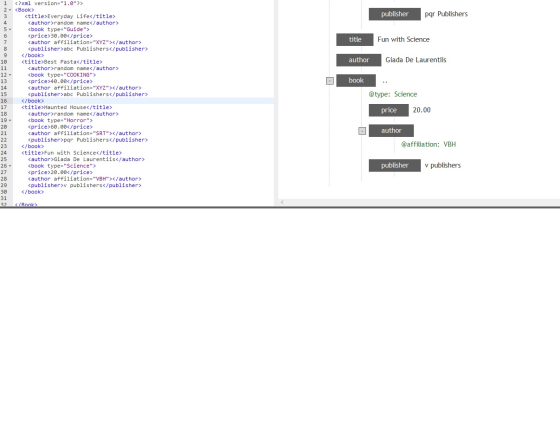Select the author node Giada De Laurentiis

[x=359, y=60]
